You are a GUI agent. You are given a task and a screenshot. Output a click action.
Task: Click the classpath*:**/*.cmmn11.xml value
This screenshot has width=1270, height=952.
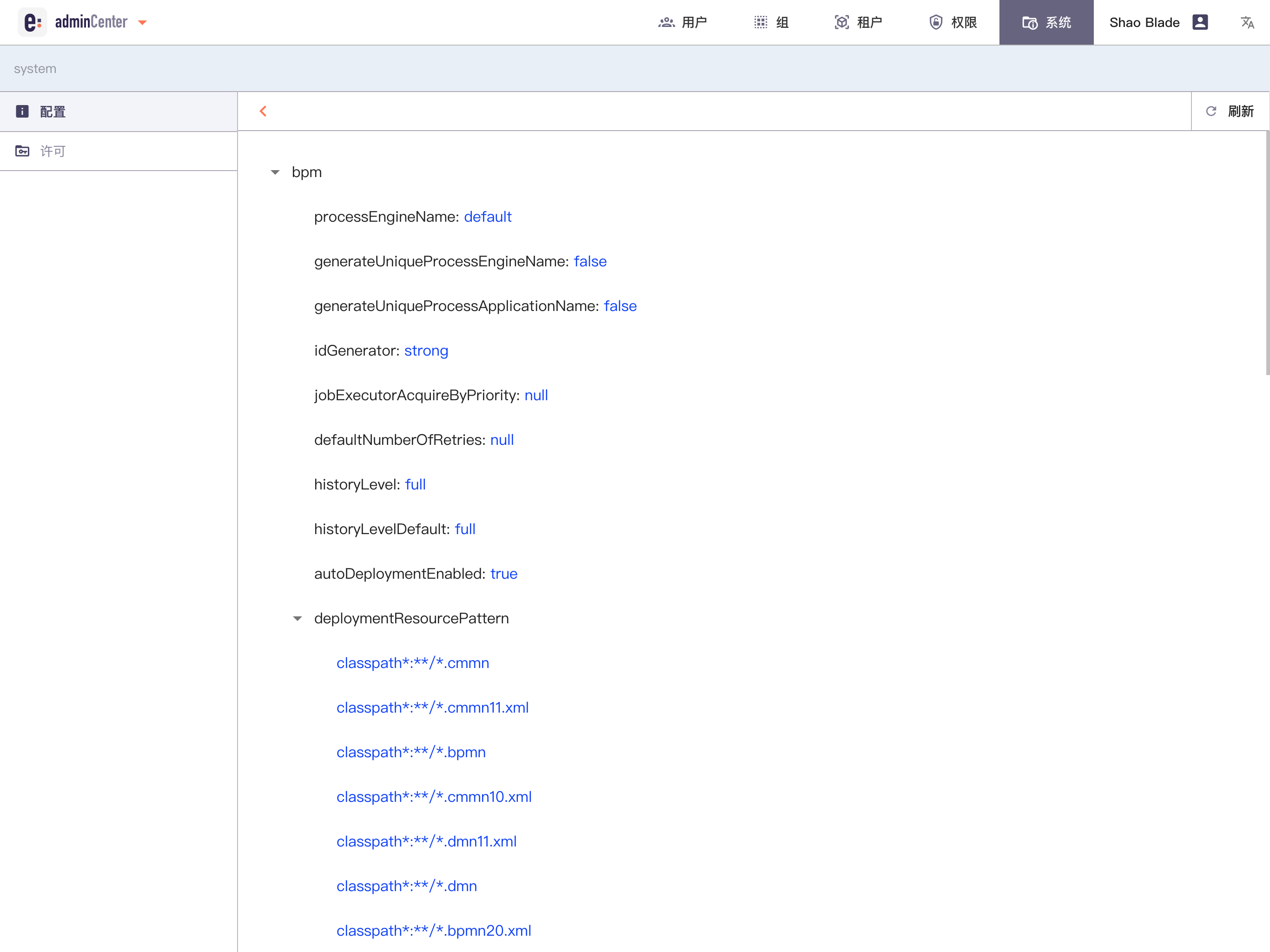pos(432,707)
